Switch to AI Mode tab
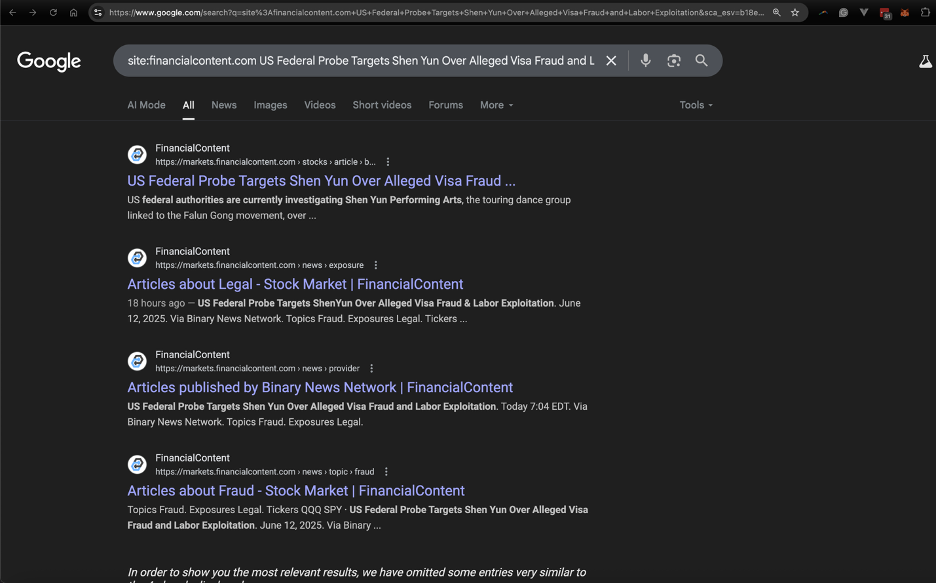 click(146, 105)
